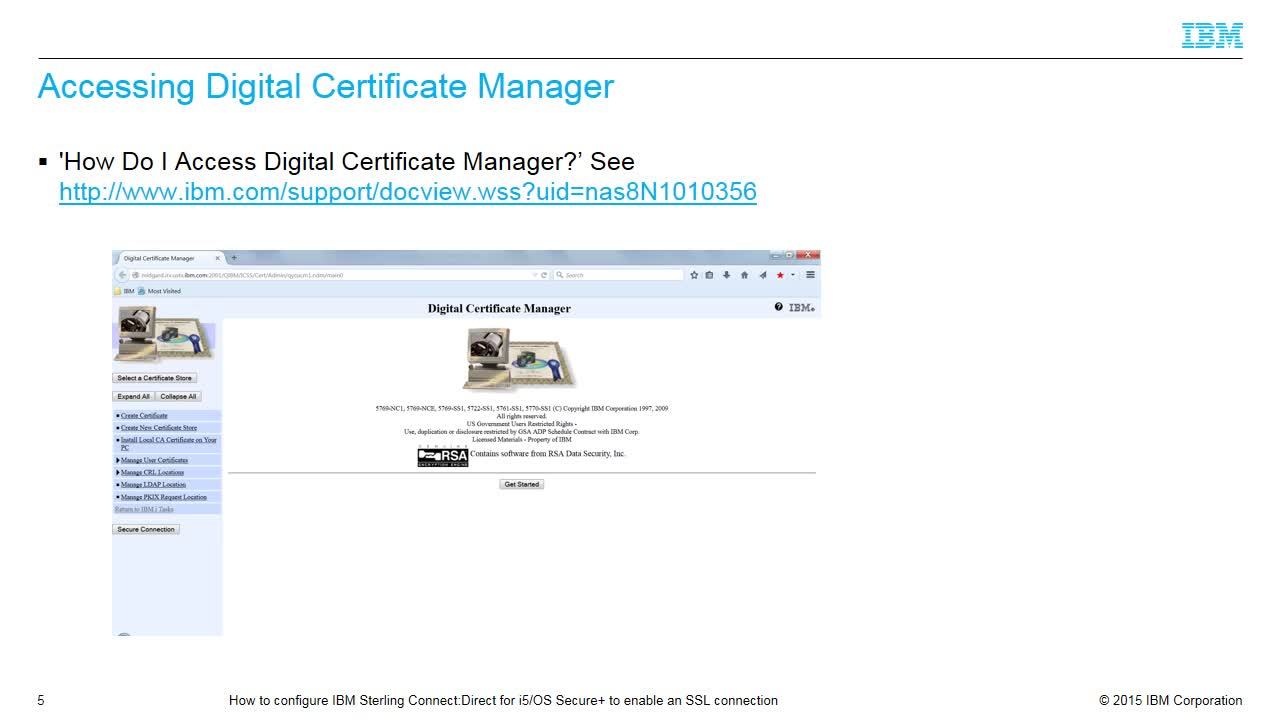Screen dimensions: 1280x720
Task: Click the Digital Certificate Manager page heading
Action: tap(499, 308)
